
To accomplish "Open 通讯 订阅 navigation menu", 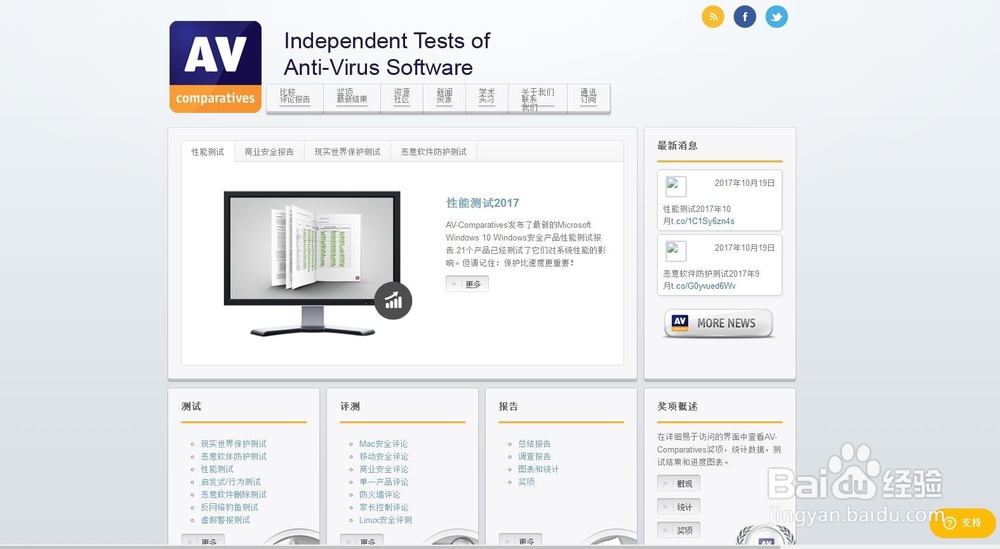I will point(589,98).
